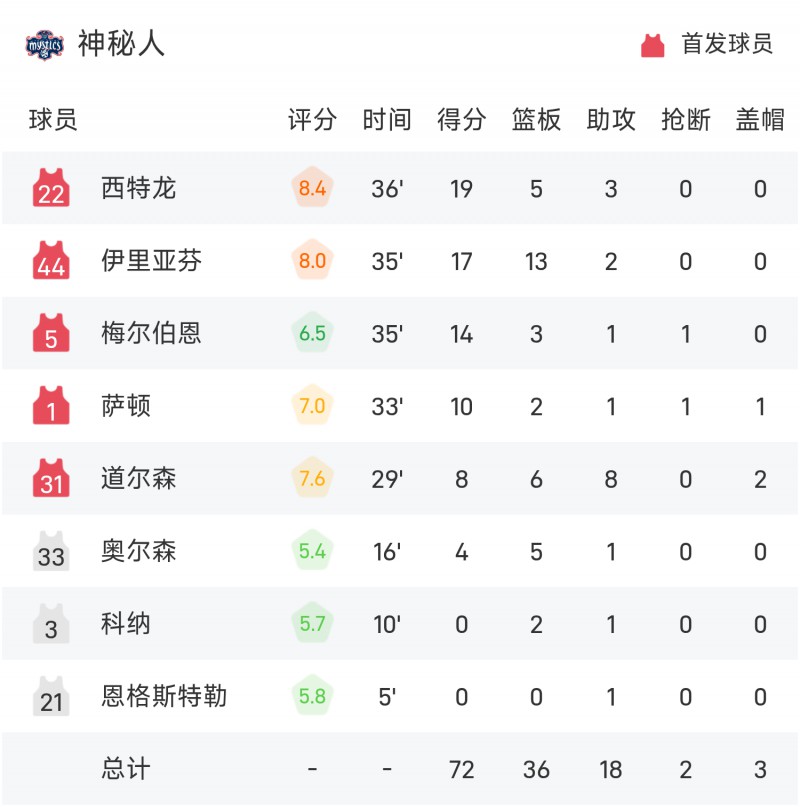Click the 助攻 column header
800x807 pixels.
pos(611,119)
